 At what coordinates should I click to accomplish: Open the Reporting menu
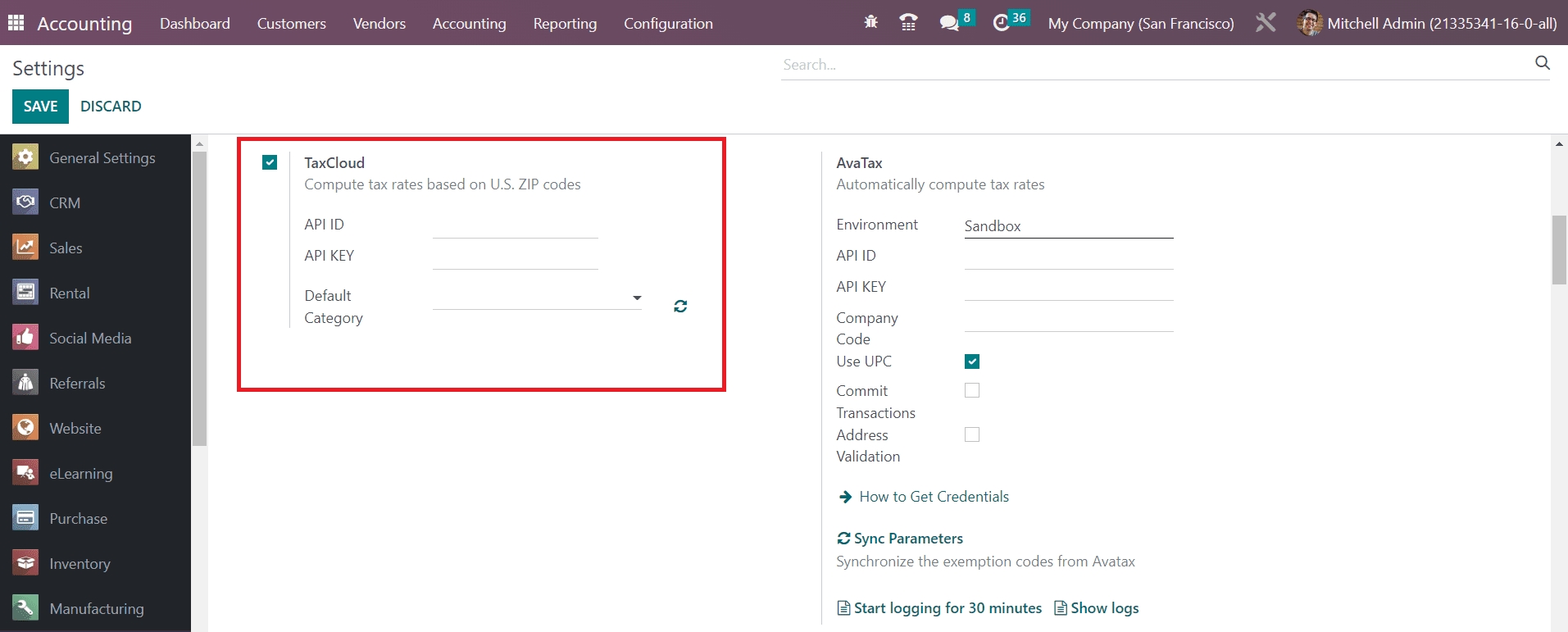click(x=565, y=24)
